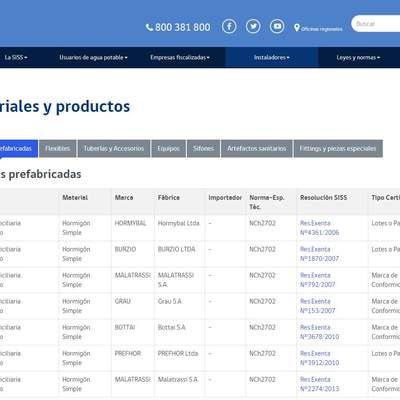The height and width of the screenshot is (400, 400).
Task: Open Res Exenta N°3678/2010 link
Action: pos(319,332)
